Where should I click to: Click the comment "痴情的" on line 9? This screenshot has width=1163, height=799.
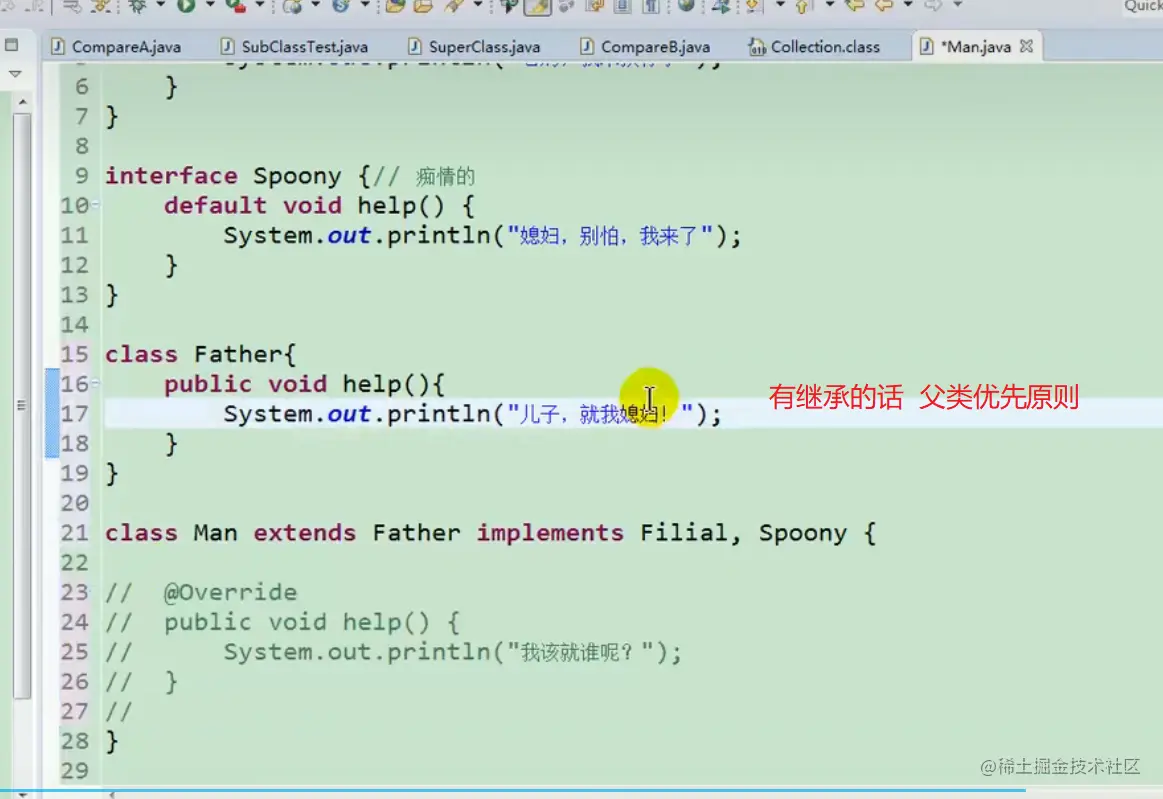(x=445, y=177)
